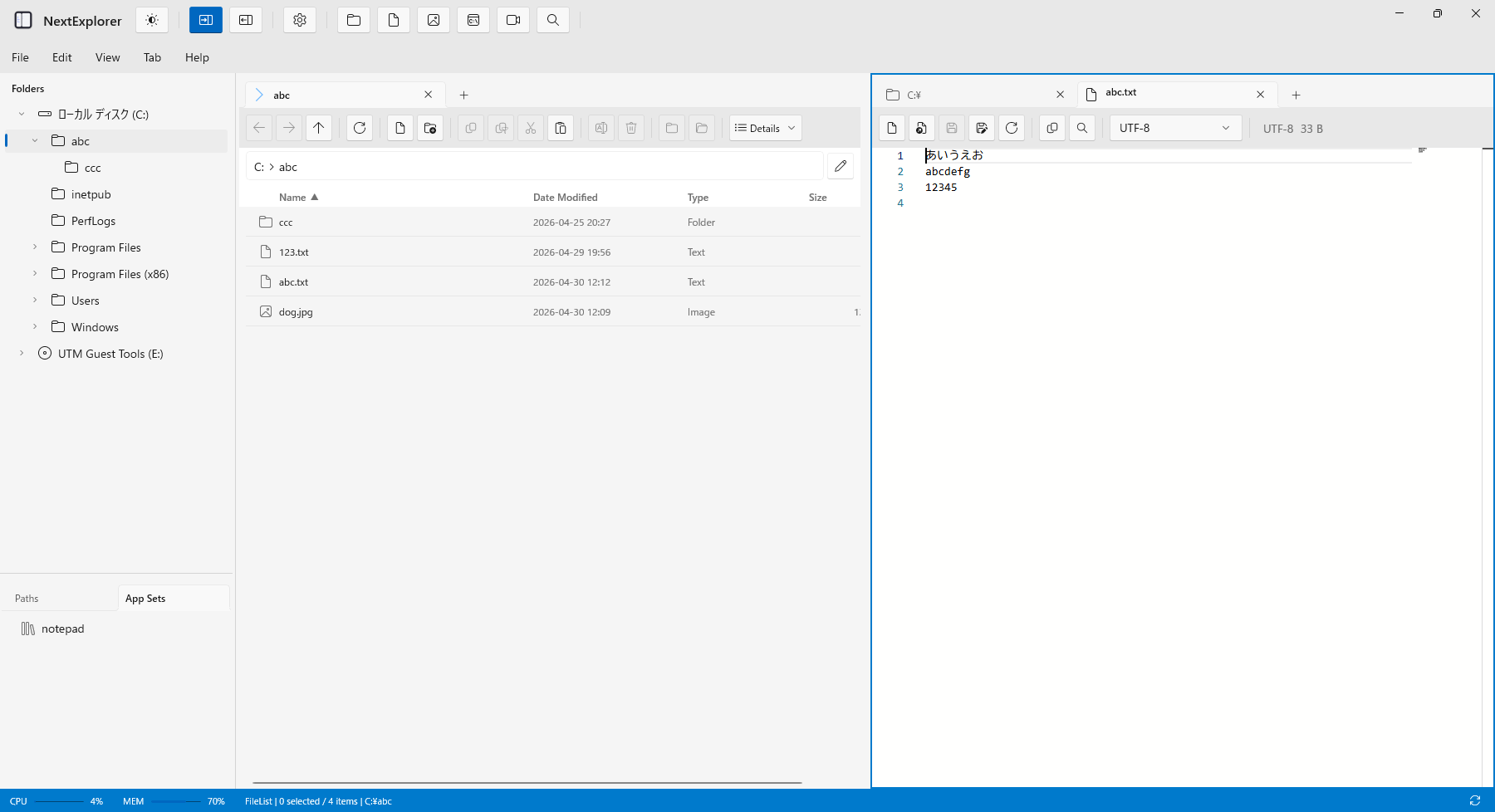1495x812 pixels.
Task: Toggle the sidebar with the NextExplorer logo icon
Action: click(23, 21)
